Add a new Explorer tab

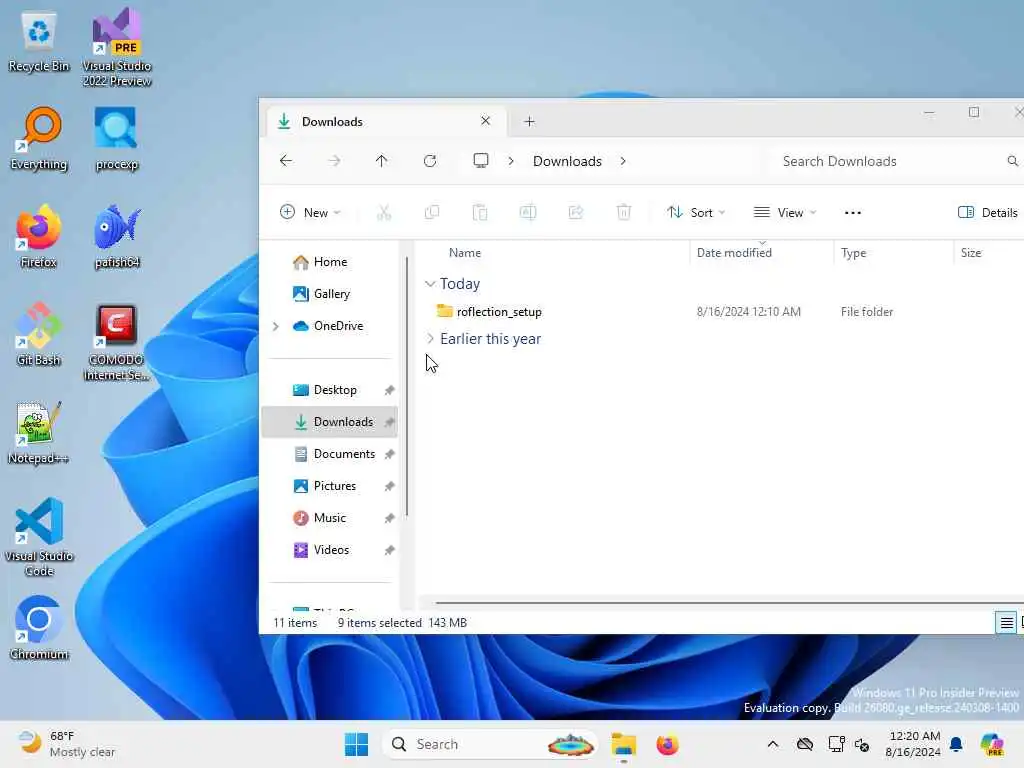pyautogui.click(x=529, y=121)
